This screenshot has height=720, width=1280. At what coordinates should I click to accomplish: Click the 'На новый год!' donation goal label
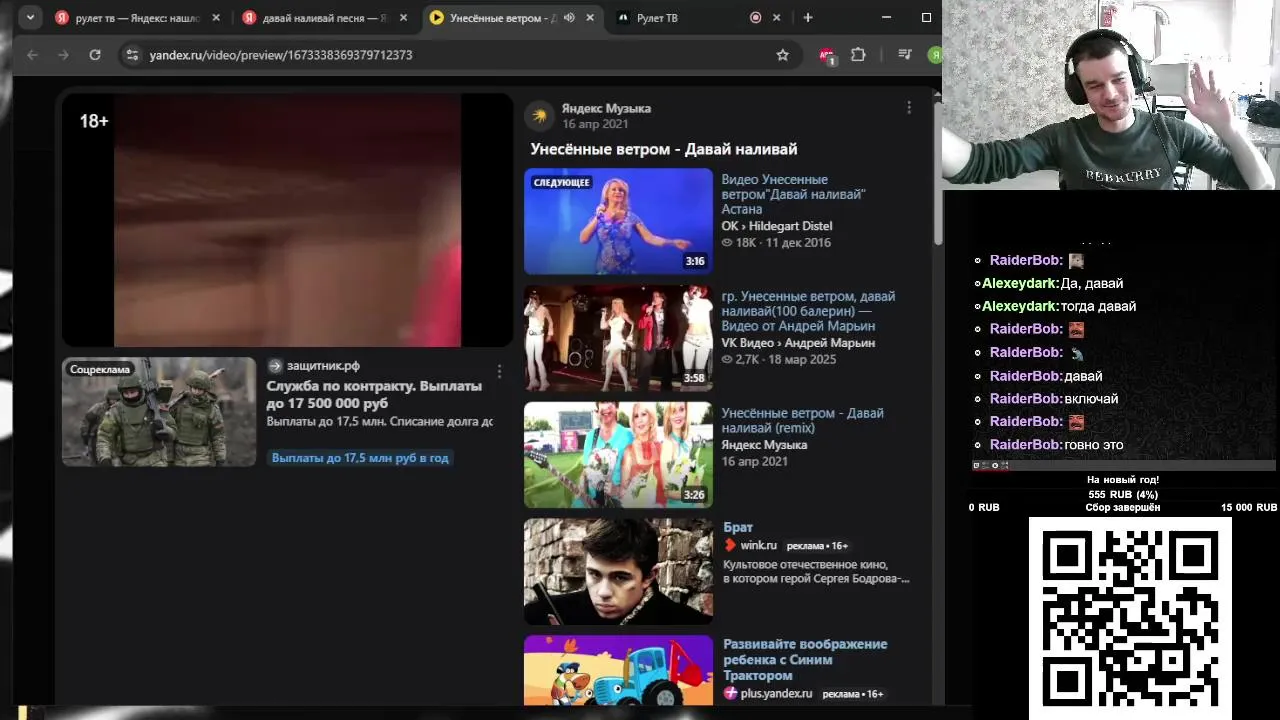tap(1123, 480)
